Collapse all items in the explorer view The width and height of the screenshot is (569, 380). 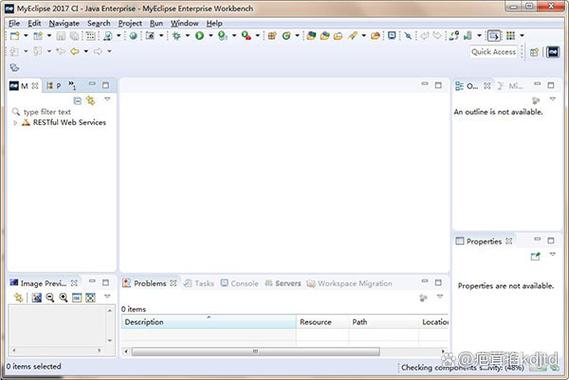tap(77, 101)
